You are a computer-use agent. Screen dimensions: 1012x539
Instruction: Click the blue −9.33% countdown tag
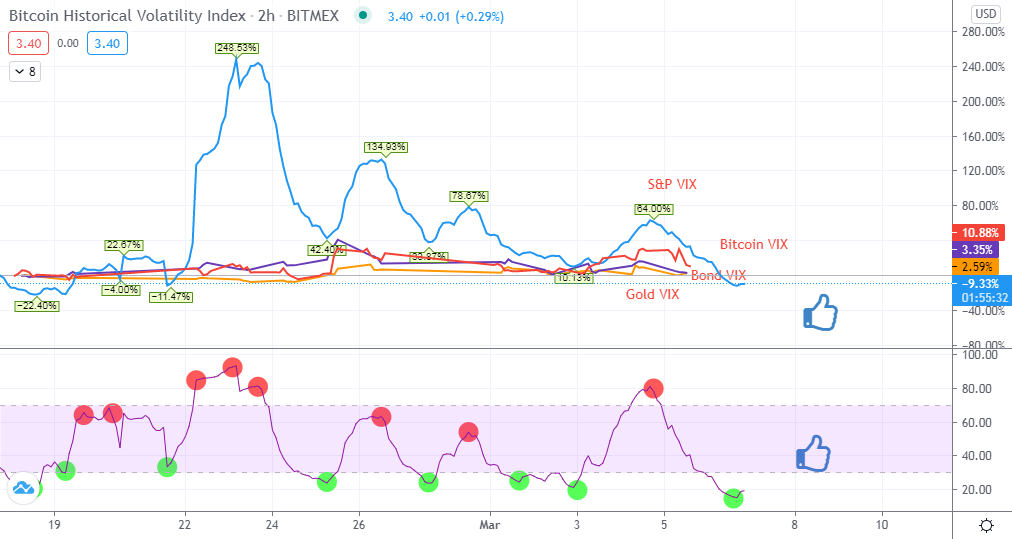coord(980,290)
